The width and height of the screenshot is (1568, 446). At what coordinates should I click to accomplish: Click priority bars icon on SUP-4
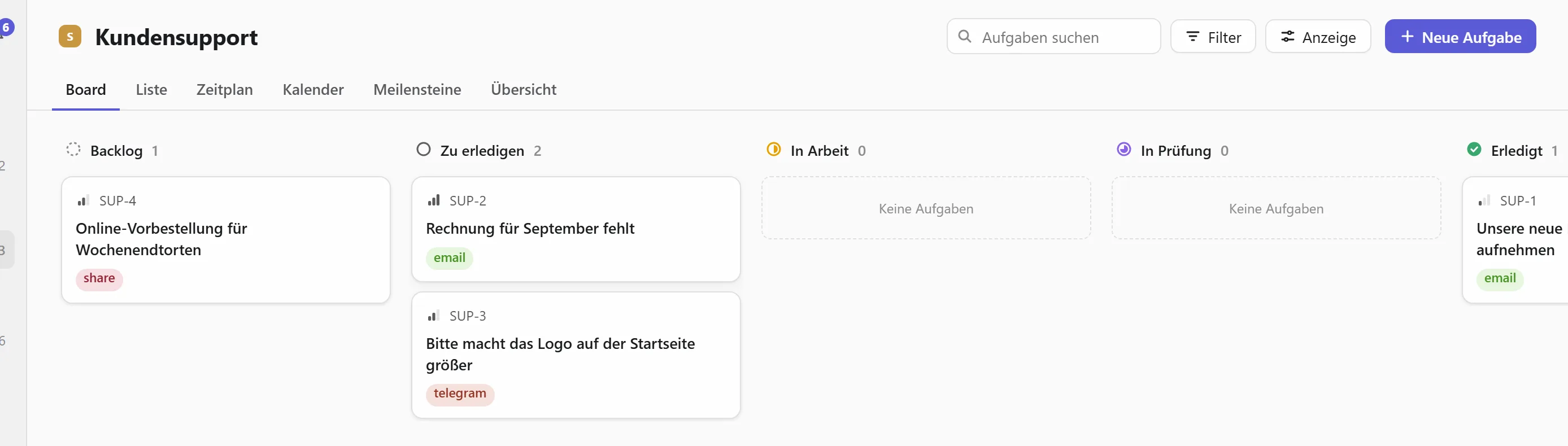tap(84, 200)
